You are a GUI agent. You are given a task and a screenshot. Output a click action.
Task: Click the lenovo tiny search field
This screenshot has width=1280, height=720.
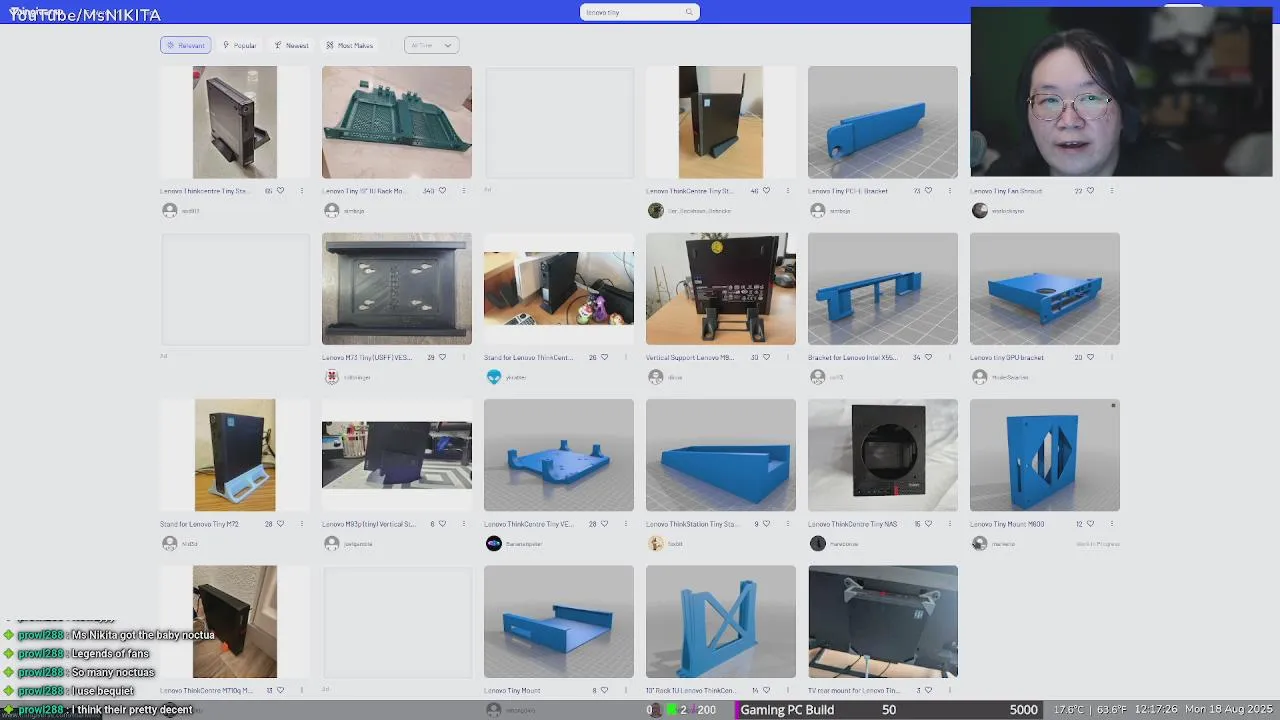click(x=640, y=12)
